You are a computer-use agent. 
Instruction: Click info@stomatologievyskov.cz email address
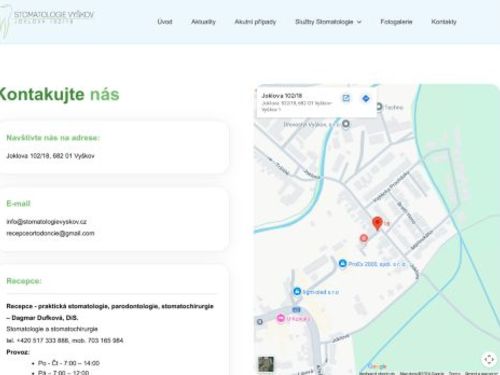(x=47, y=222)
